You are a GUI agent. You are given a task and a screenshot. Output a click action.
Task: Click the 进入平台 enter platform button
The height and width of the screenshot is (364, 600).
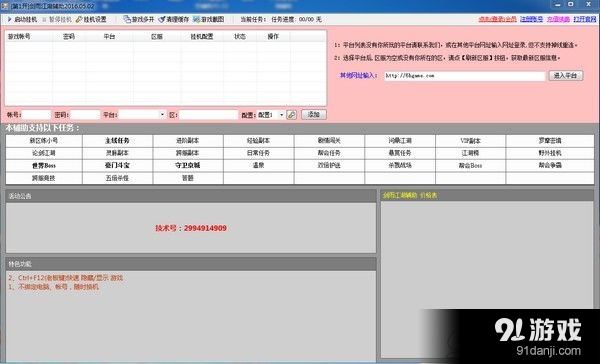566,75
